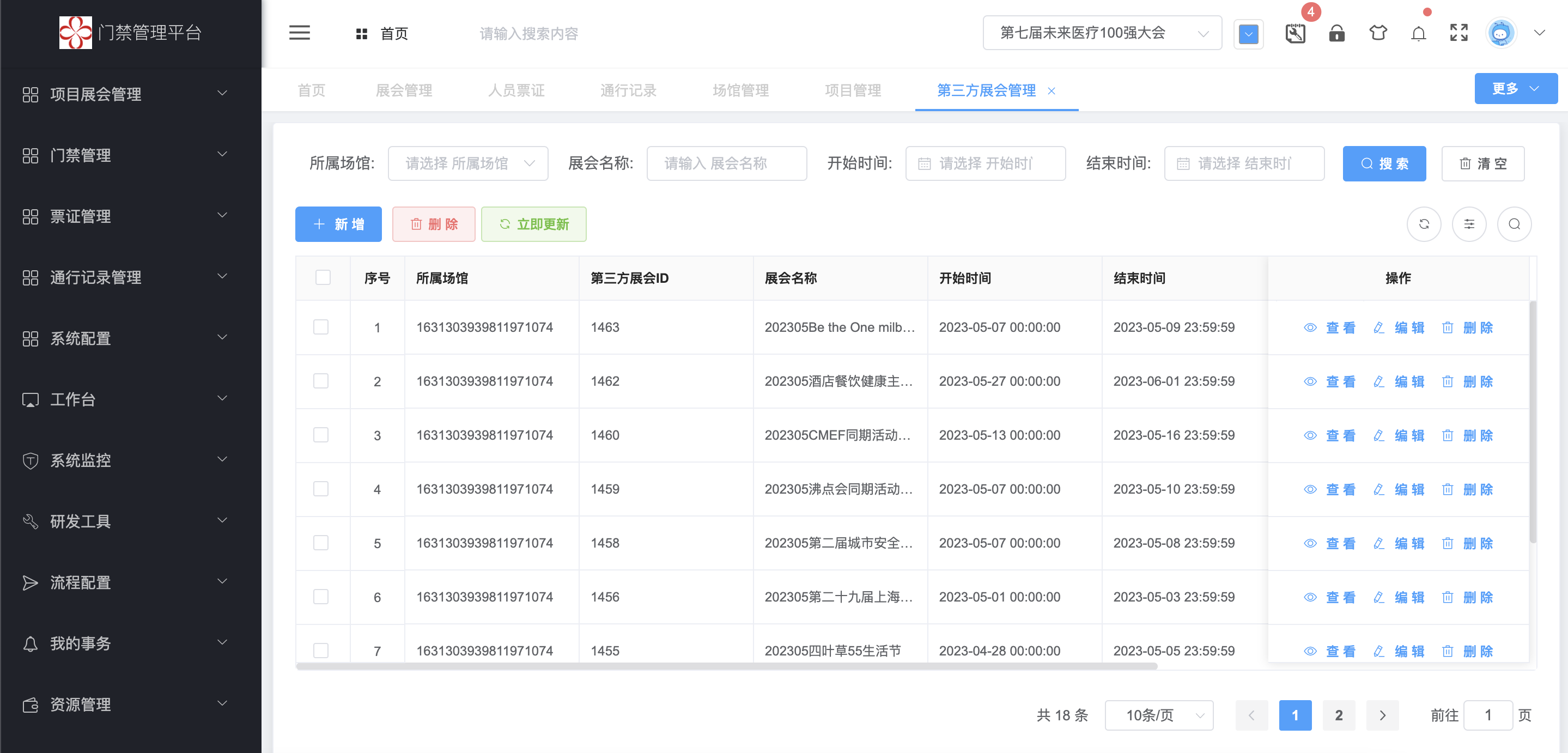View row 1458 via the eye 查看 icon

pos(1310,543)
